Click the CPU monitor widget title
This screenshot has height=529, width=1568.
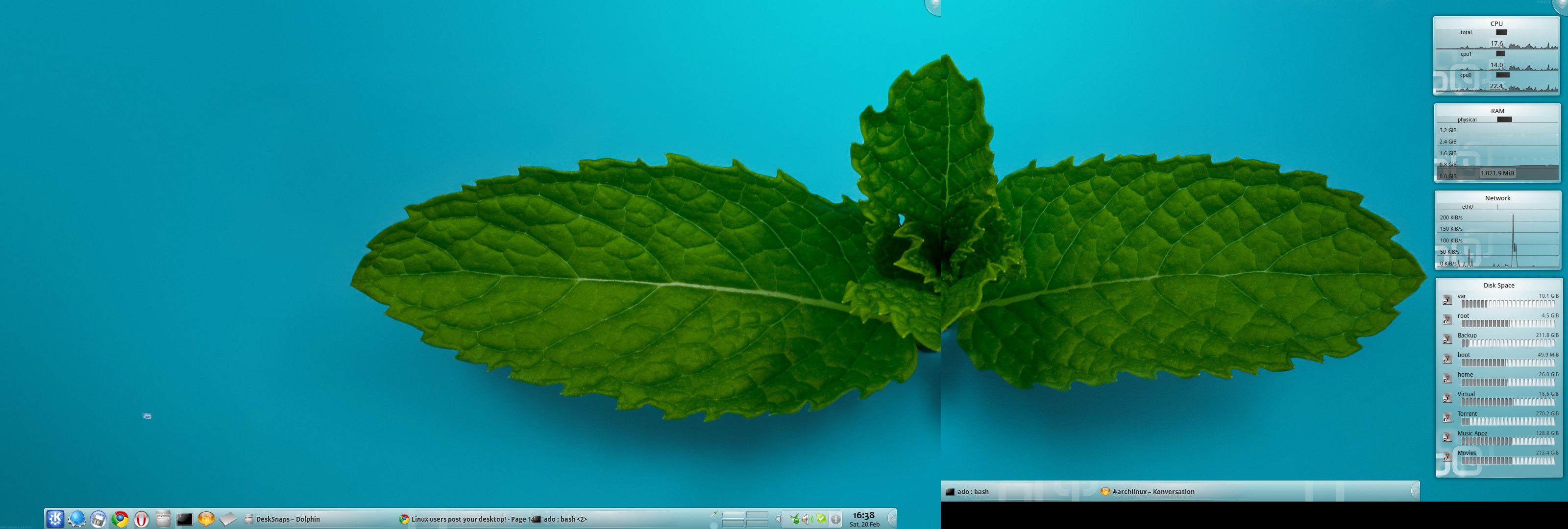point(1497,24)
